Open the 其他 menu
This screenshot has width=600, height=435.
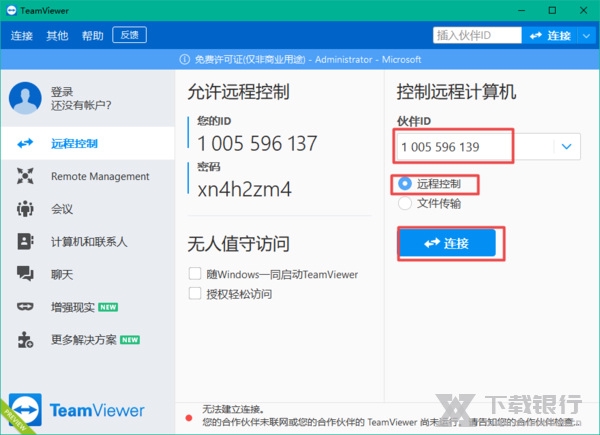pyautogui.click(x=57, y=36)
